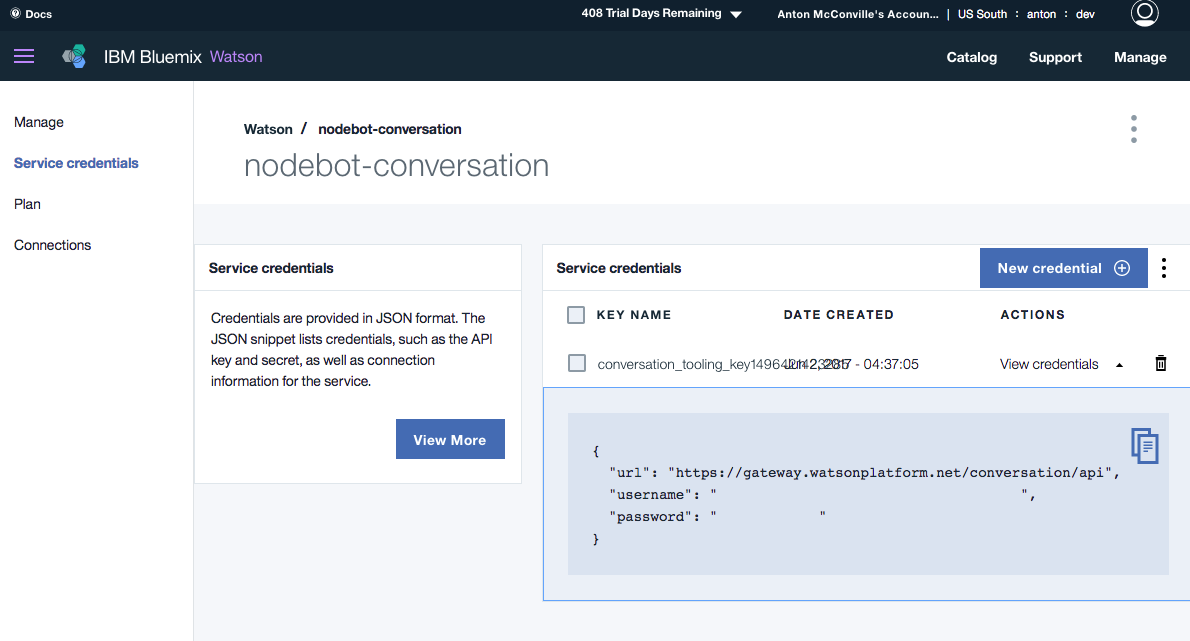Open the top Manage menu
This screenshot has width=1190, height=641.
coord(1140,57)
